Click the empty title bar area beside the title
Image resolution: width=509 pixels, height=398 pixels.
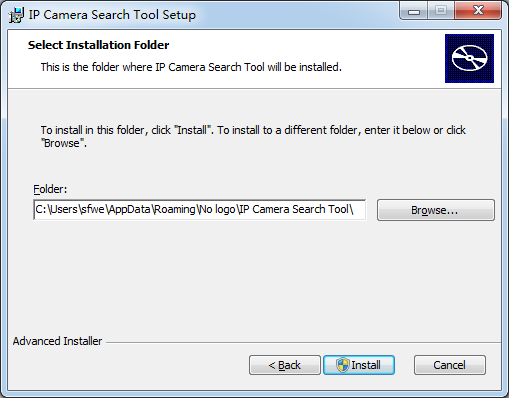[x=297, y=15]
